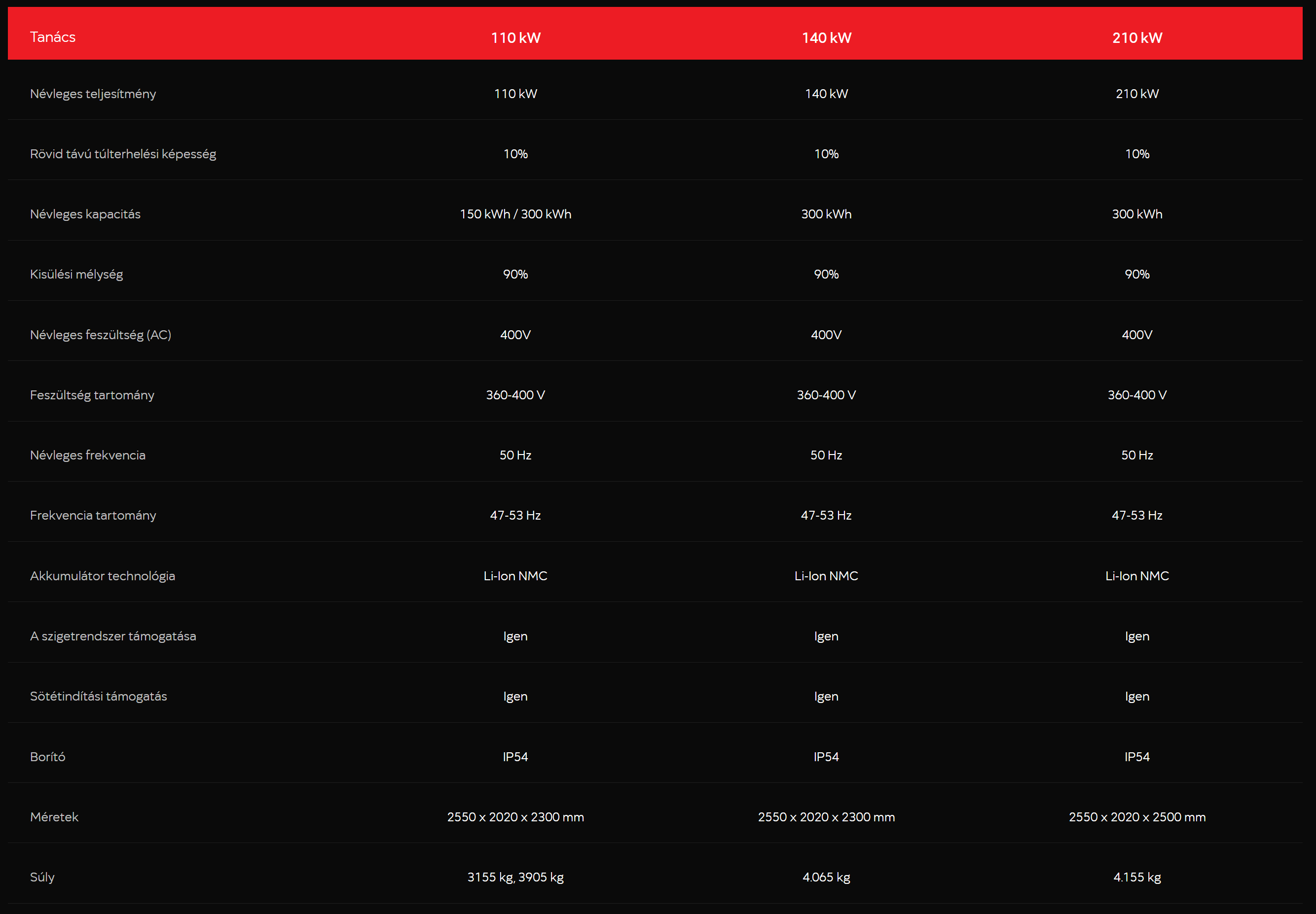Viewport: 1316px width, 914px height.
Task: Click the Névleges frekvencia row label
Action: pos(88,456)
